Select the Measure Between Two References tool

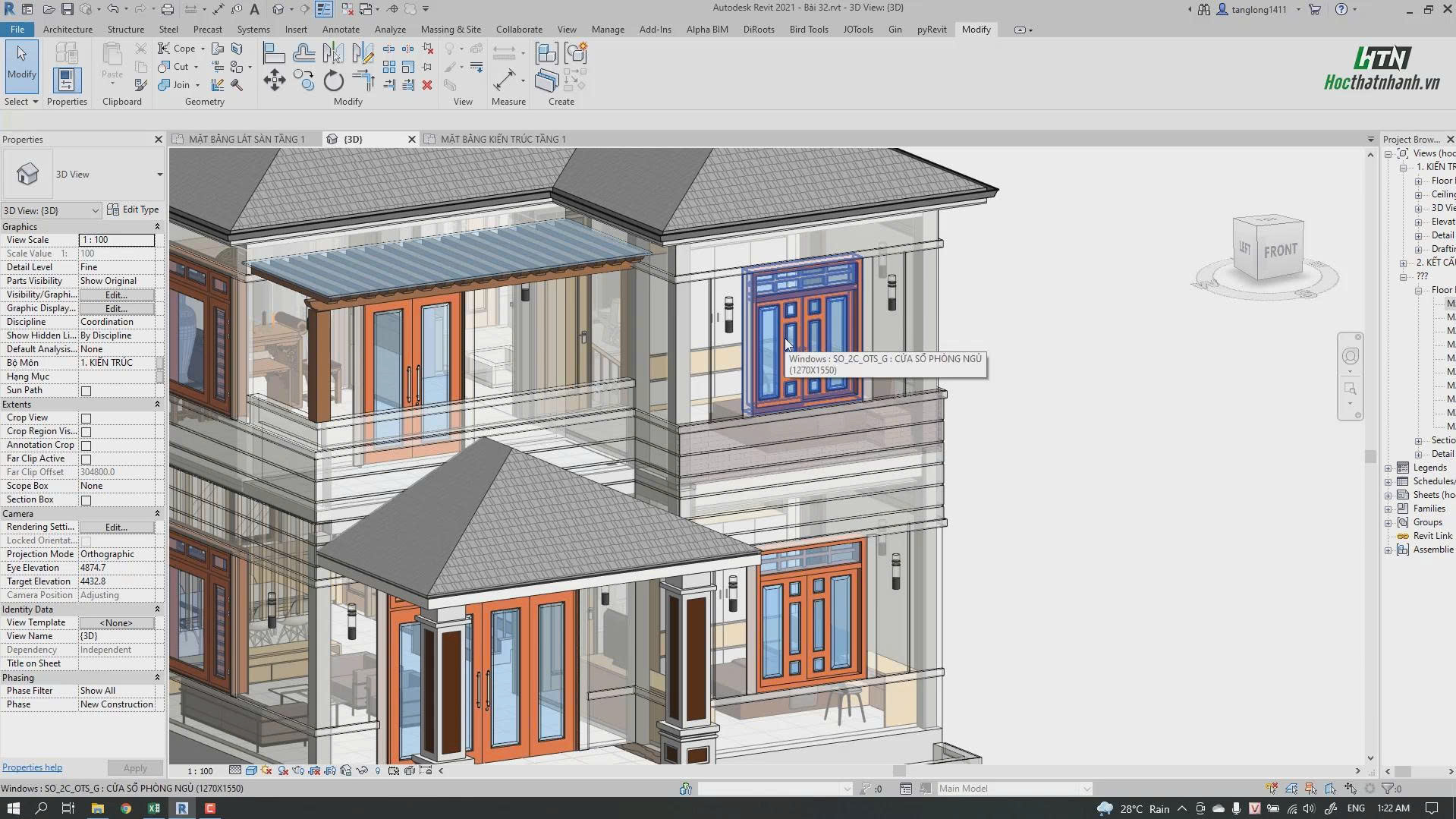(x=505, y=80)
